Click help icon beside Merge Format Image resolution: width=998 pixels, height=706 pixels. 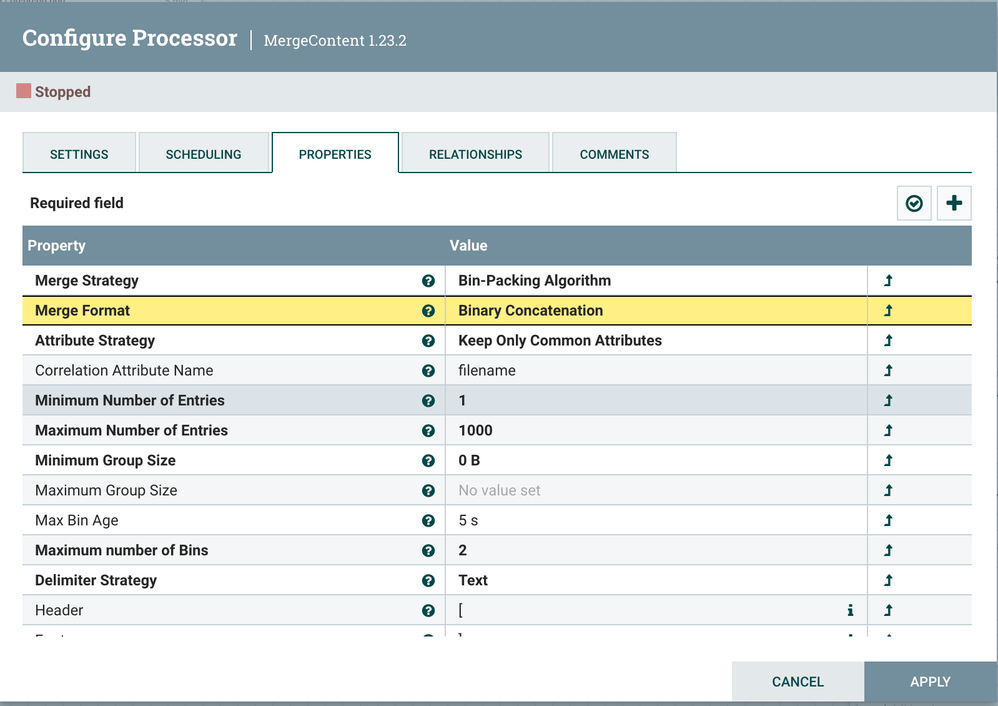point(429,311)
